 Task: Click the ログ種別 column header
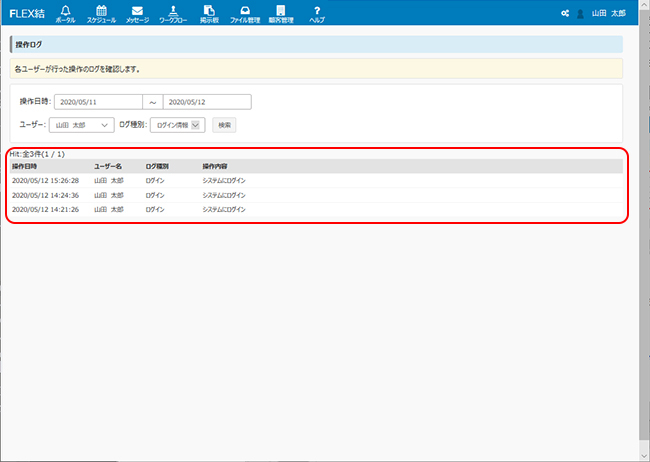pyautogui.click(x=157, y=166)
